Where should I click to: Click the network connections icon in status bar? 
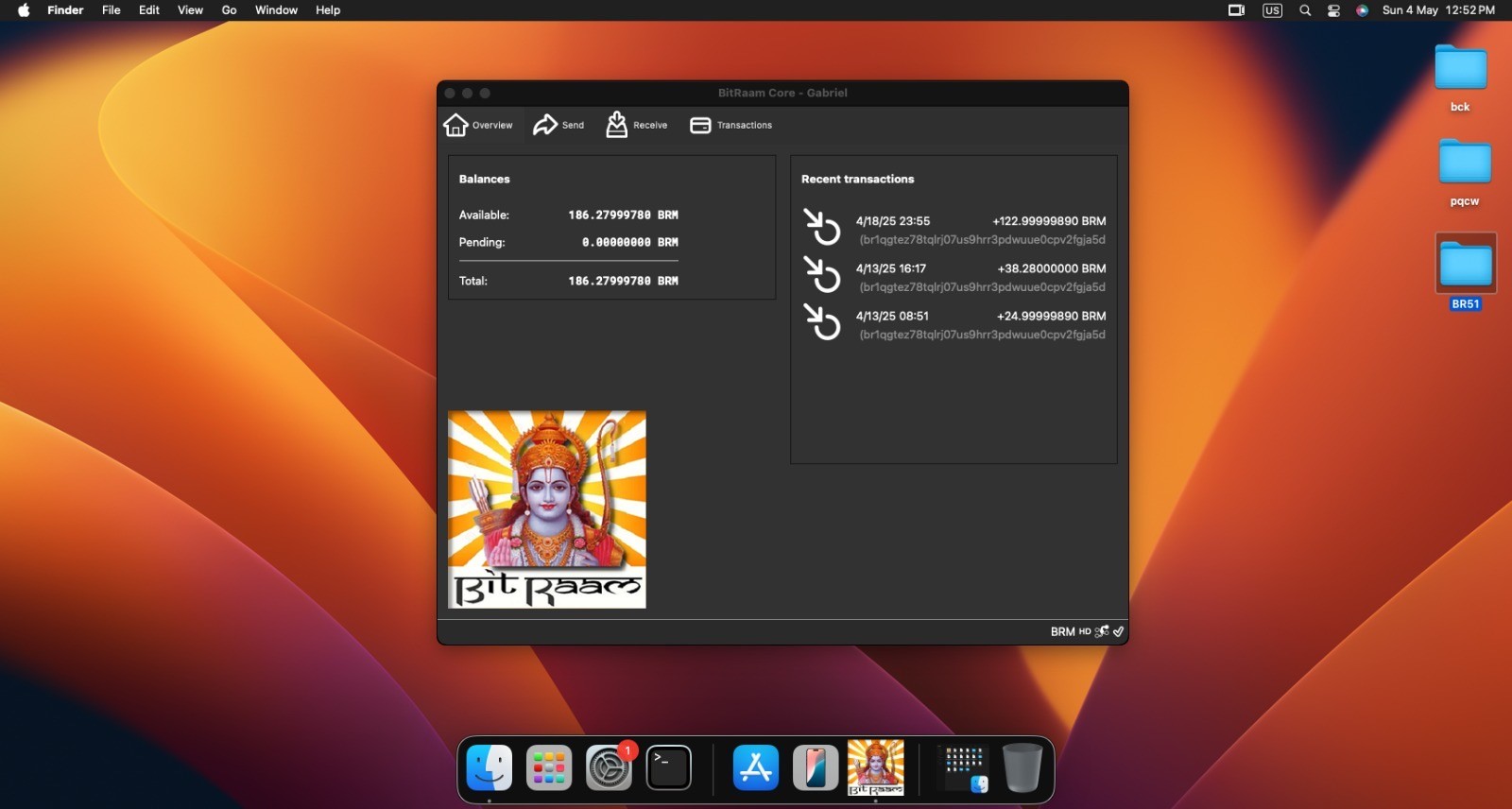click(x=1102, y=631)
